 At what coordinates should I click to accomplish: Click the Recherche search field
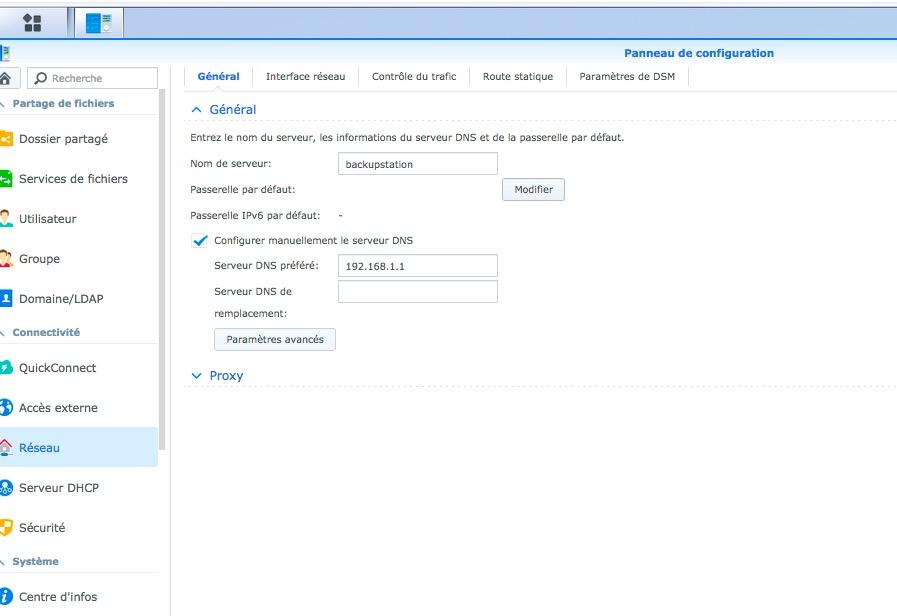(93, 78)
